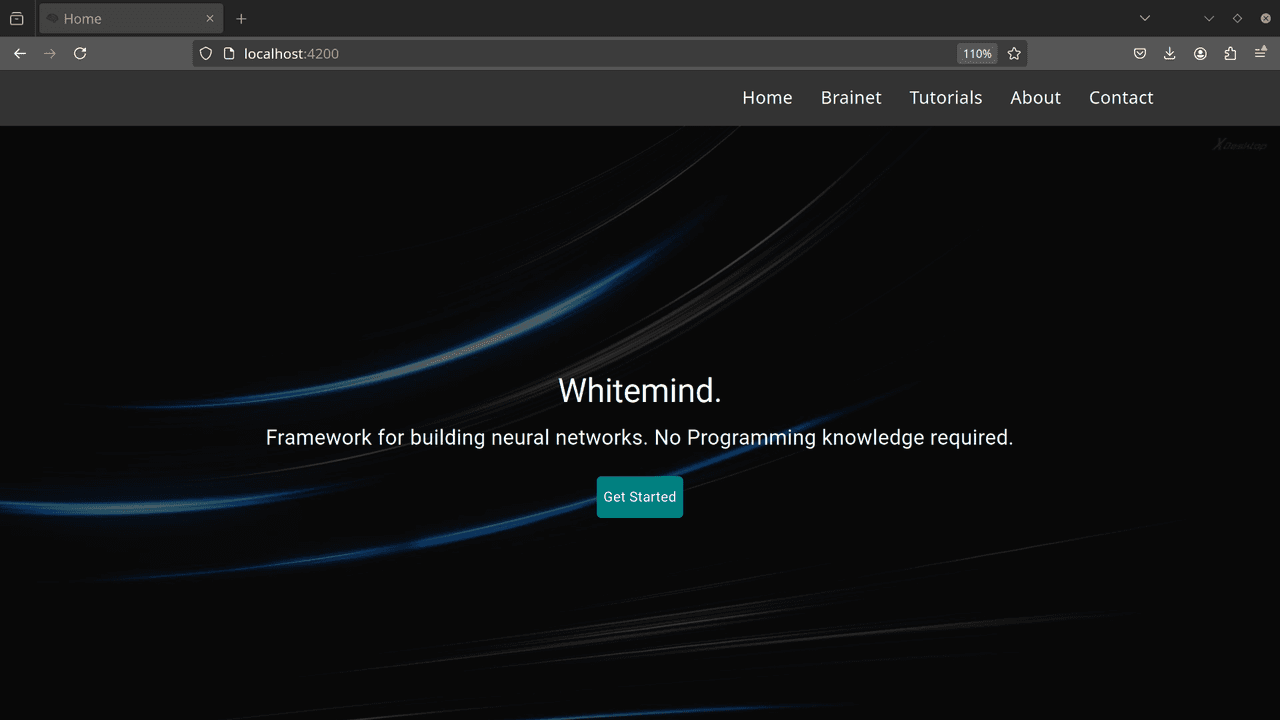The width and height of the screenshot is (1280, 720).
Task: Open the Firefox account icon
Action: 1200,54
